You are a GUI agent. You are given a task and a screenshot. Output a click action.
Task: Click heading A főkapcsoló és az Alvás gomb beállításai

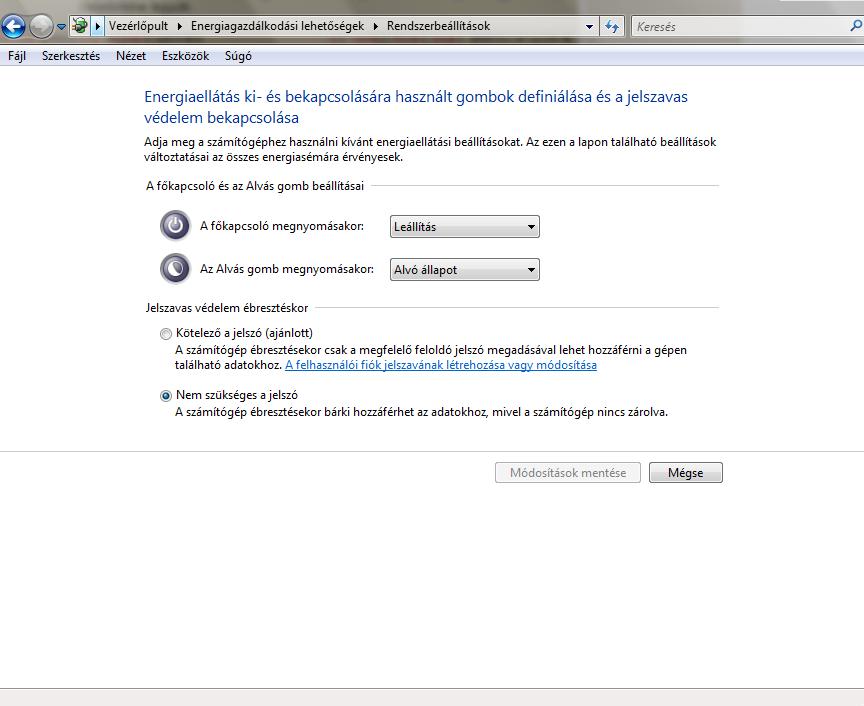click(x=255, y=186)
